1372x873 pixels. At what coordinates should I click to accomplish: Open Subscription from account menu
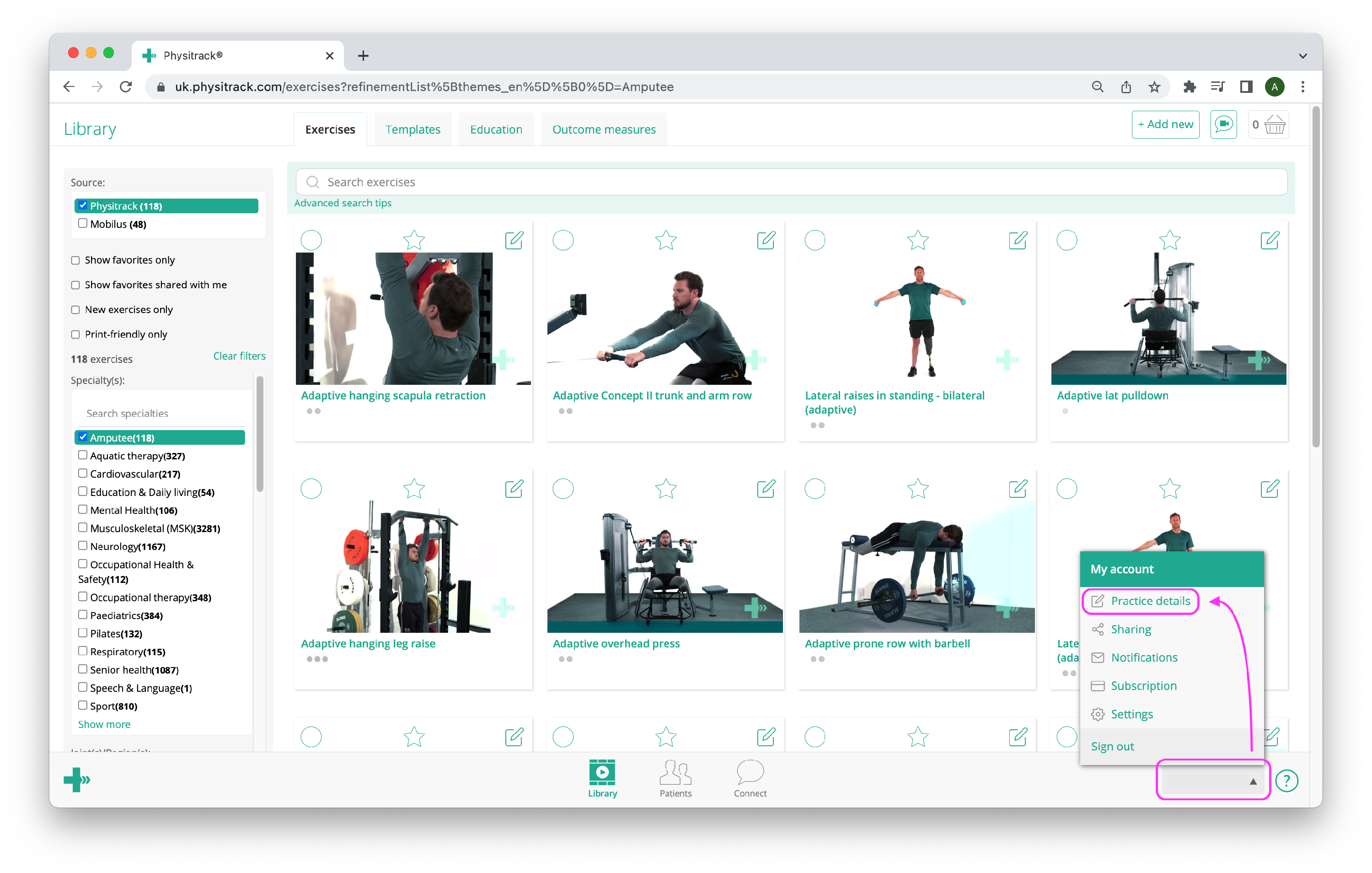pos(1133,686)
